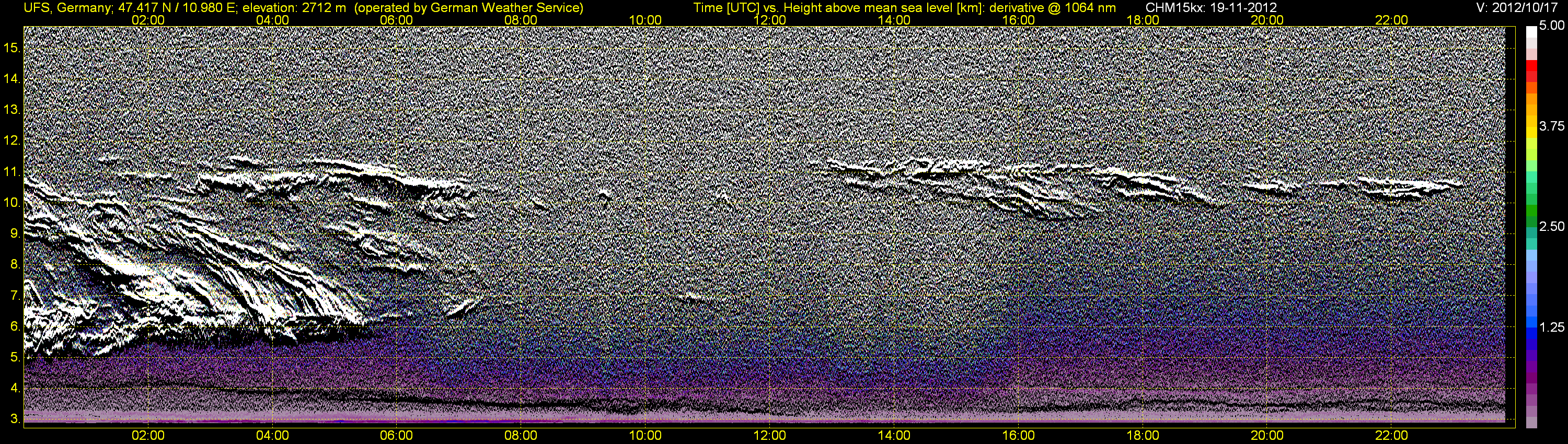Click the '02:00' label on the top time axis

148,20
